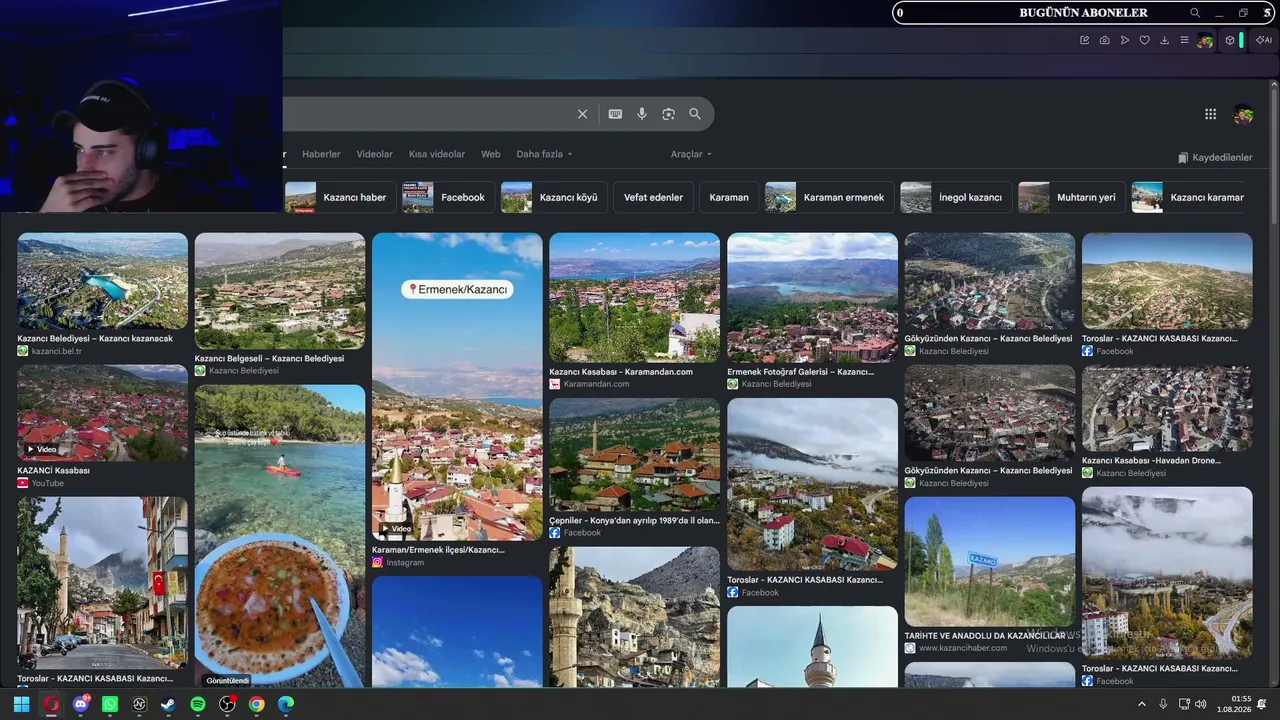The height and width of the screenshot is (720, 1280).
Task: Select the Kazancı haber filter chip
Action: point(340,197)
